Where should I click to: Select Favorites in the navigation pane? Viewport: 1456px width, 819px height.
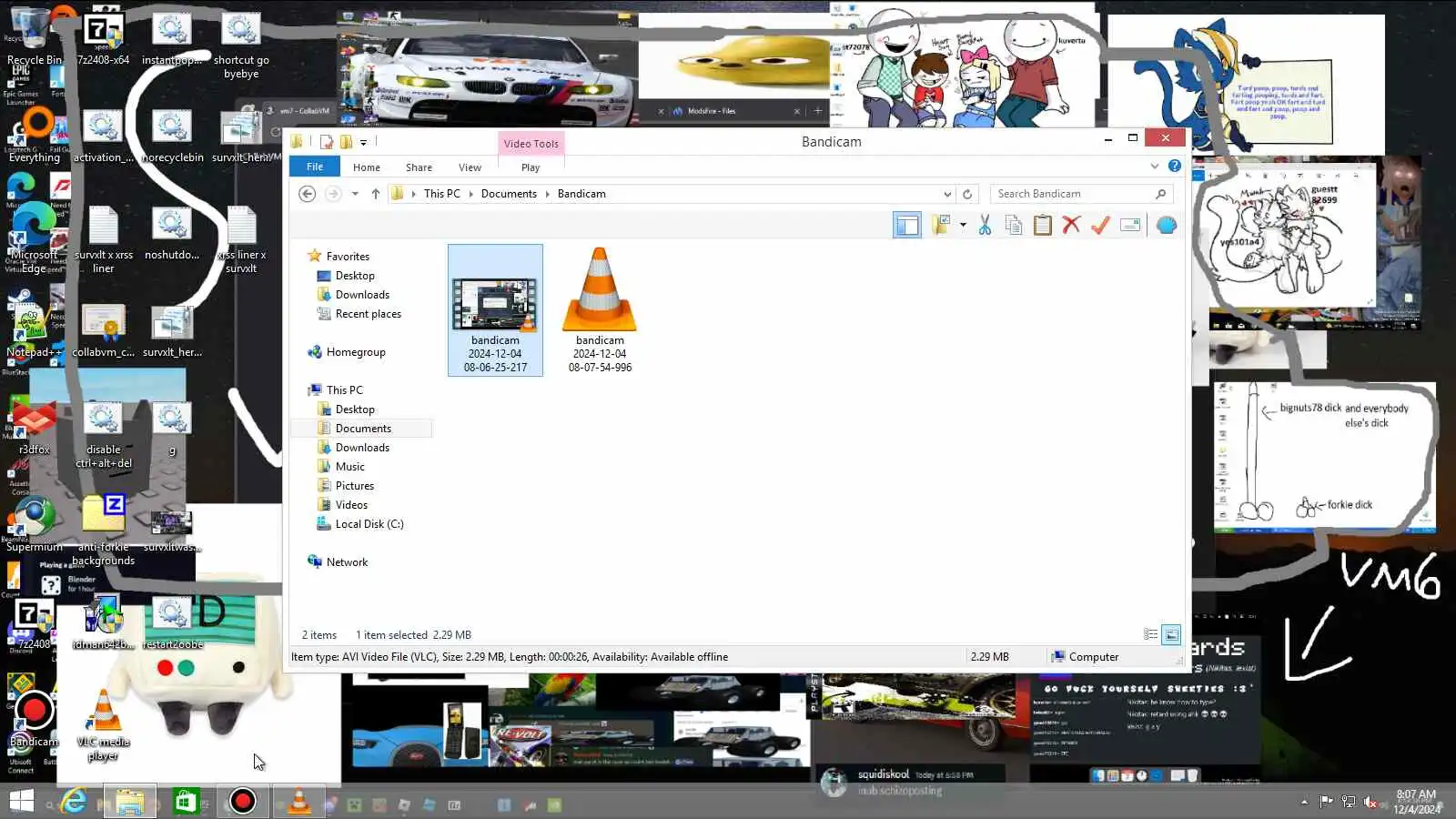pyautogui.click(x=348, y=257)
